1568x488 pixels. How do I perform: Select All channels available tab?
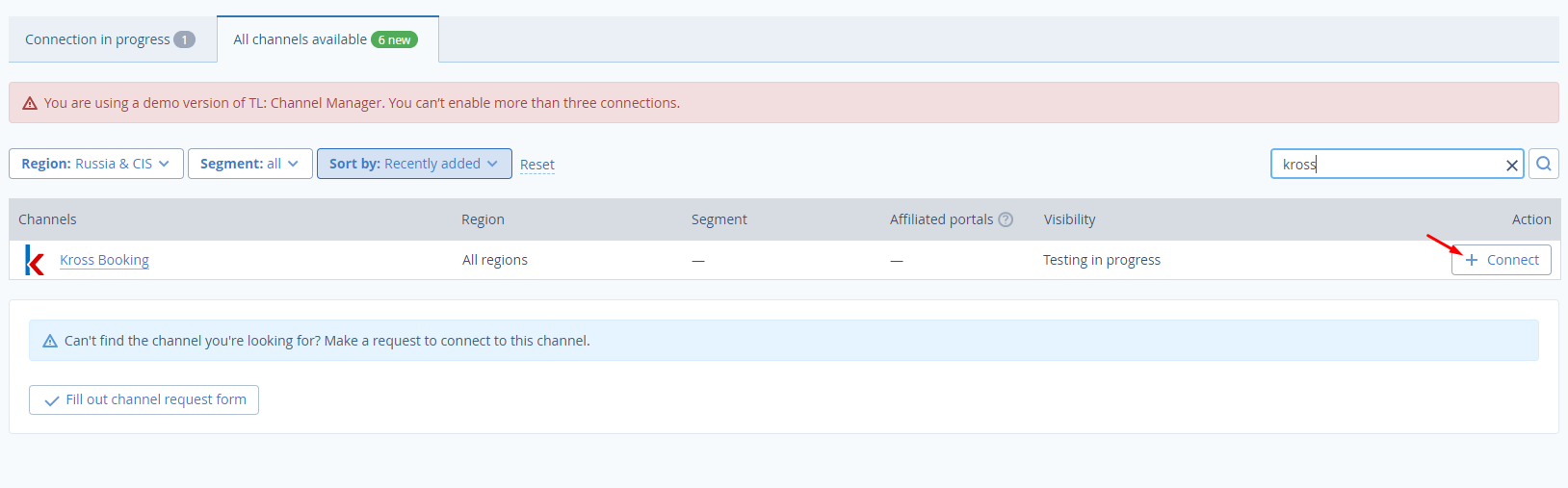tap(327, 39)
